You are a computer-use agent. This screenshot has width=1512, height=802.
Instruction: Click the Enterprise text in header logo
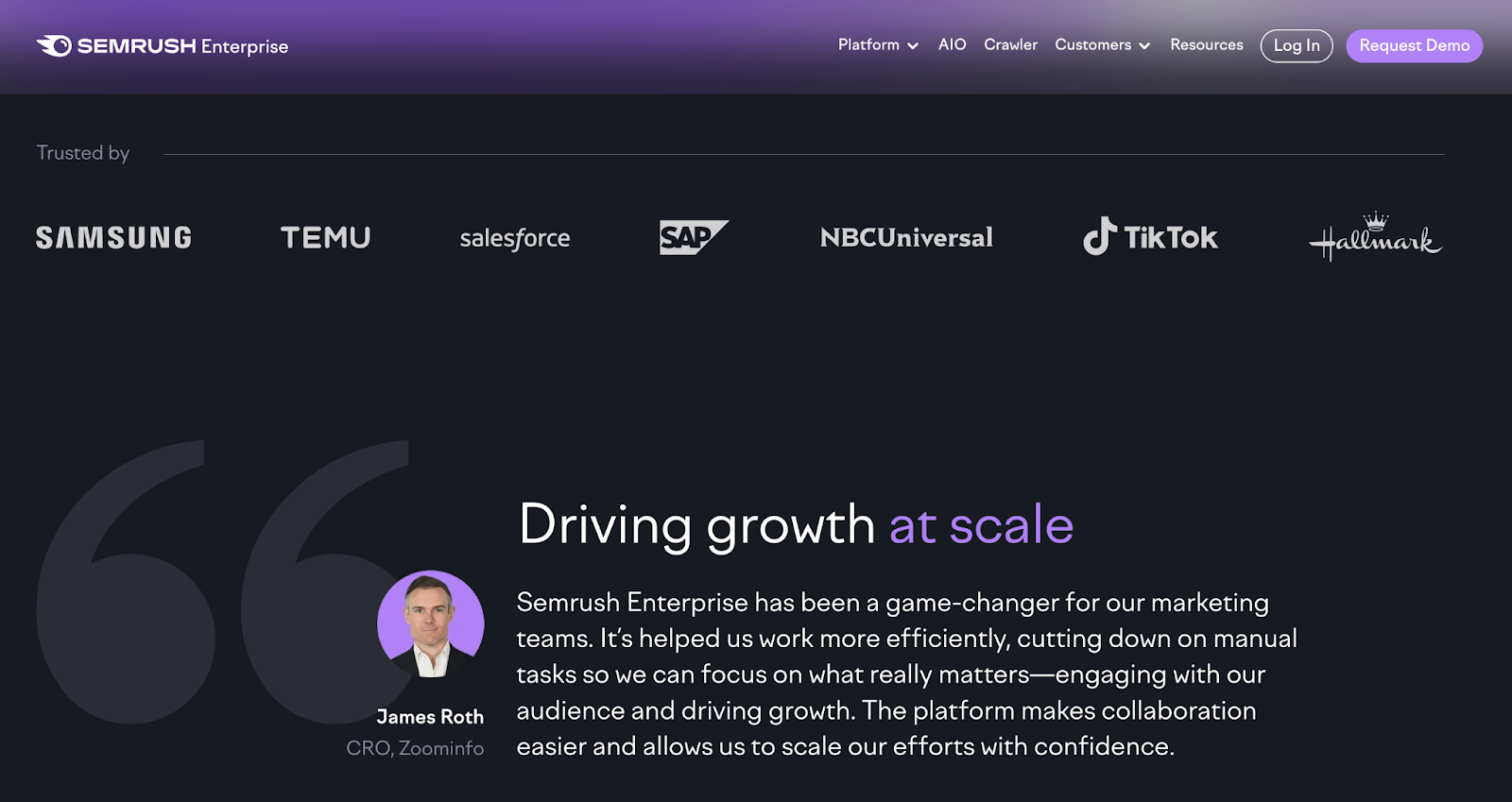tap(245, 47)
